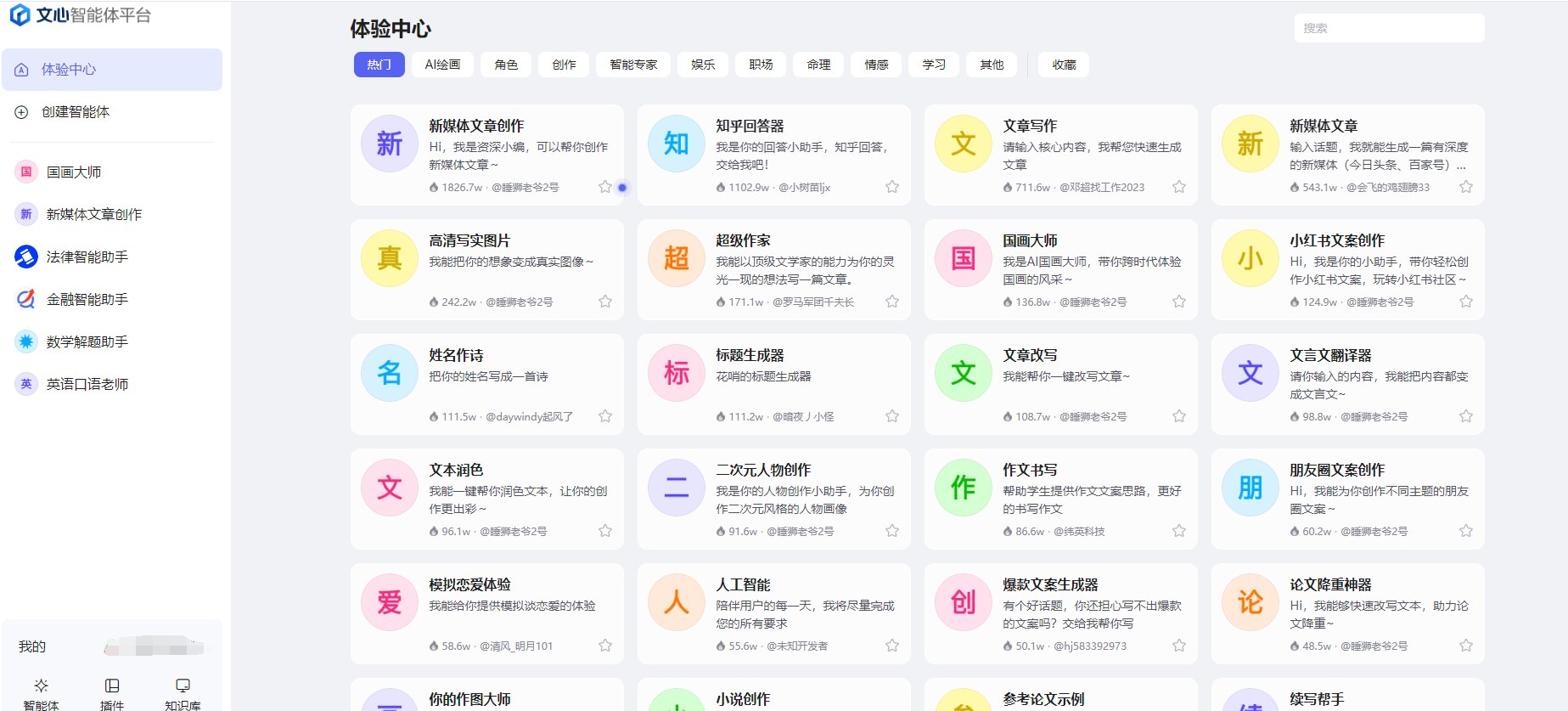Click the 搜索 input field
This screenshot has width=1568, height=711.
tap(1389, 28)
